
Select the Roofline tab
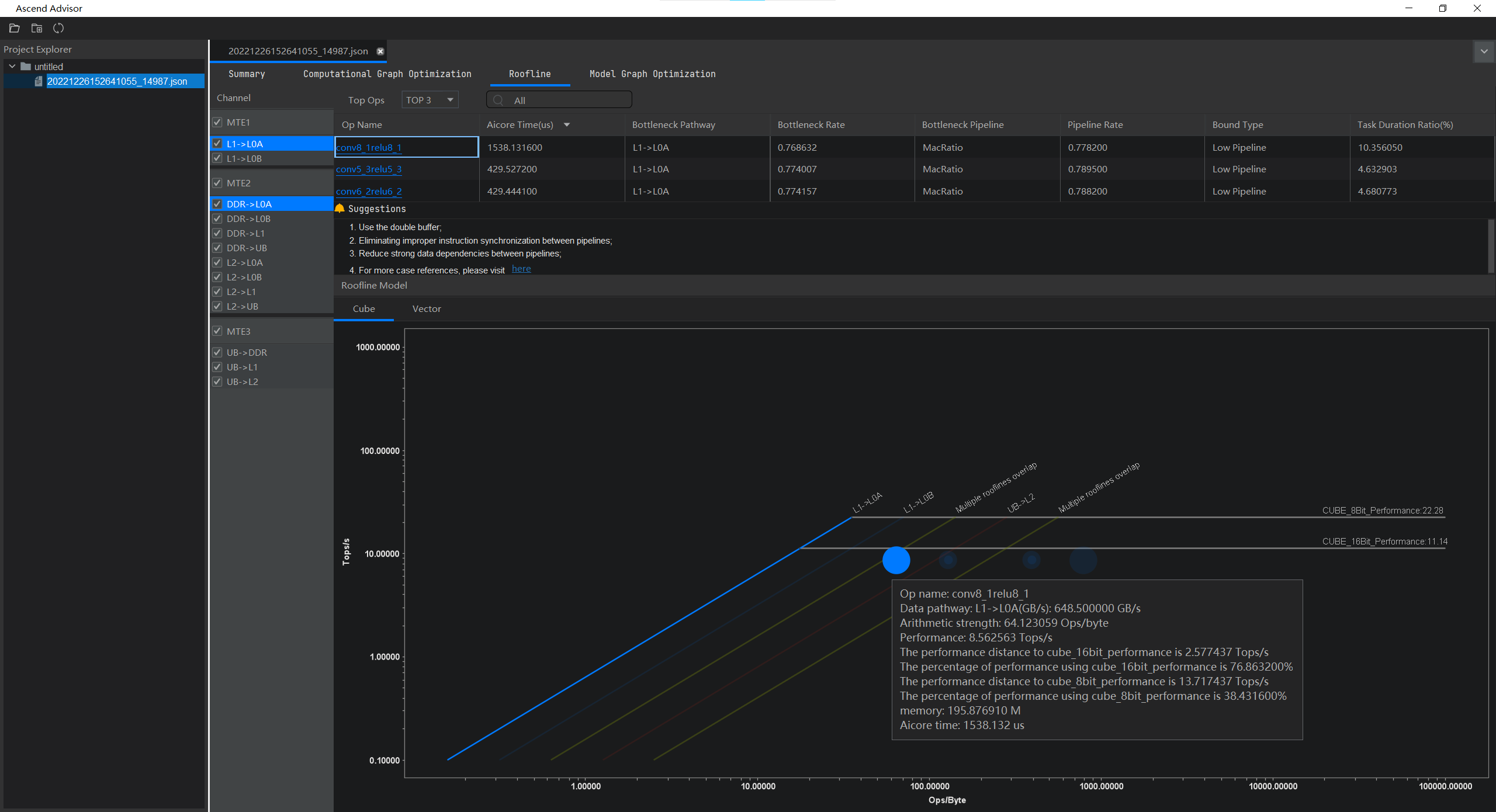click(x=529, y=74)
